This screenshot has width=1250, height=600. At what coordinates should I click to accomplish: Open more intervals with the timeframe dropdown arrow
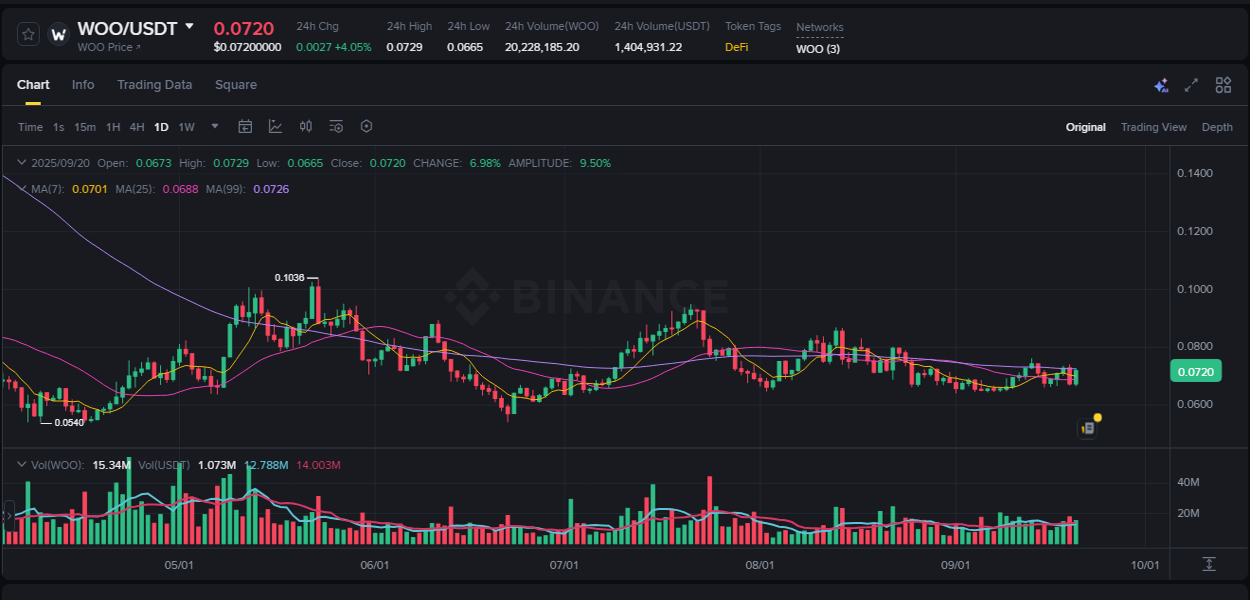click(x=214, y=126)
